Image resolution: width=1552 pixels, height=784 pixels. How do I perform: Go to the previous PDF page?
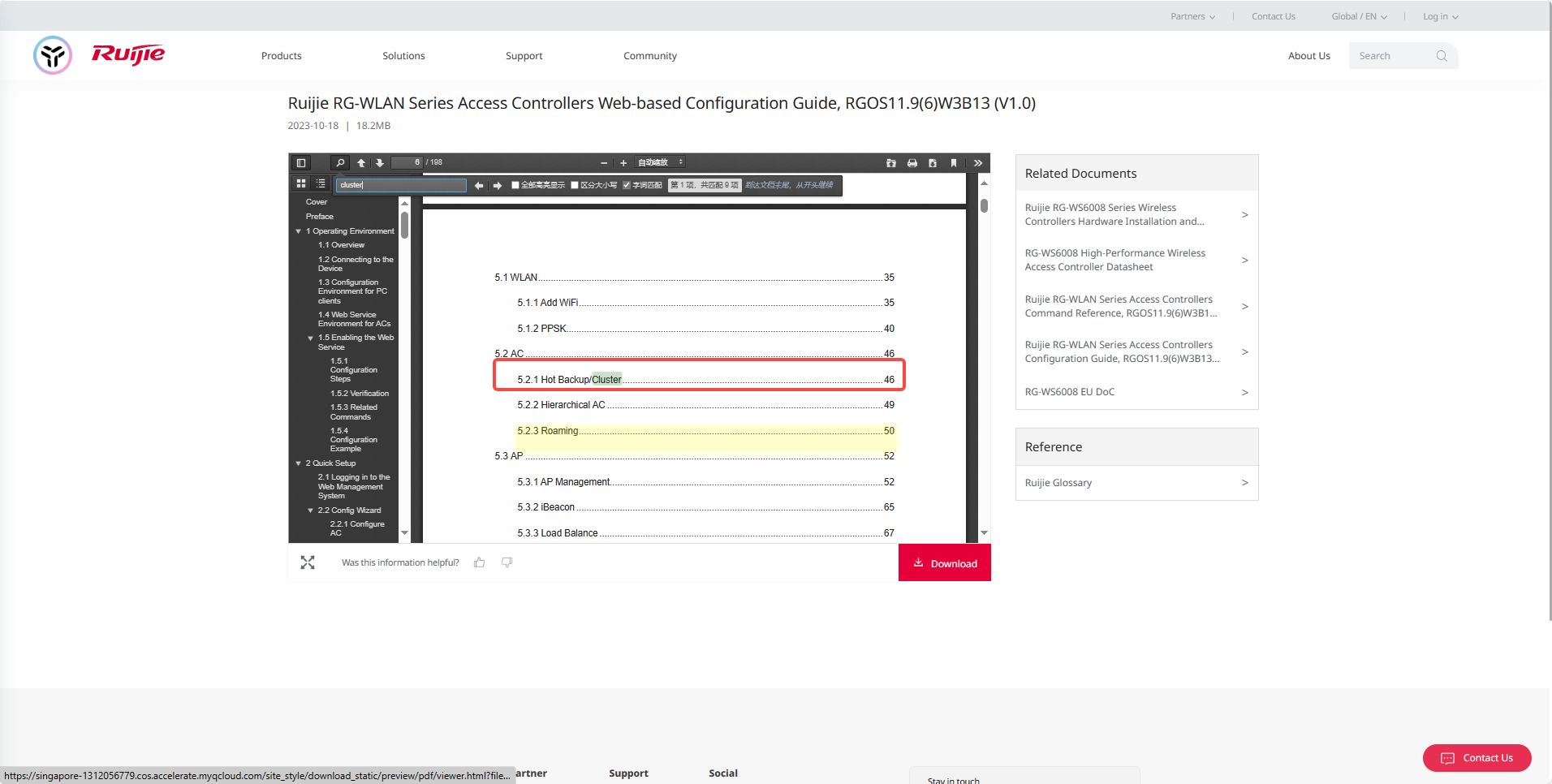click(361, 163)
